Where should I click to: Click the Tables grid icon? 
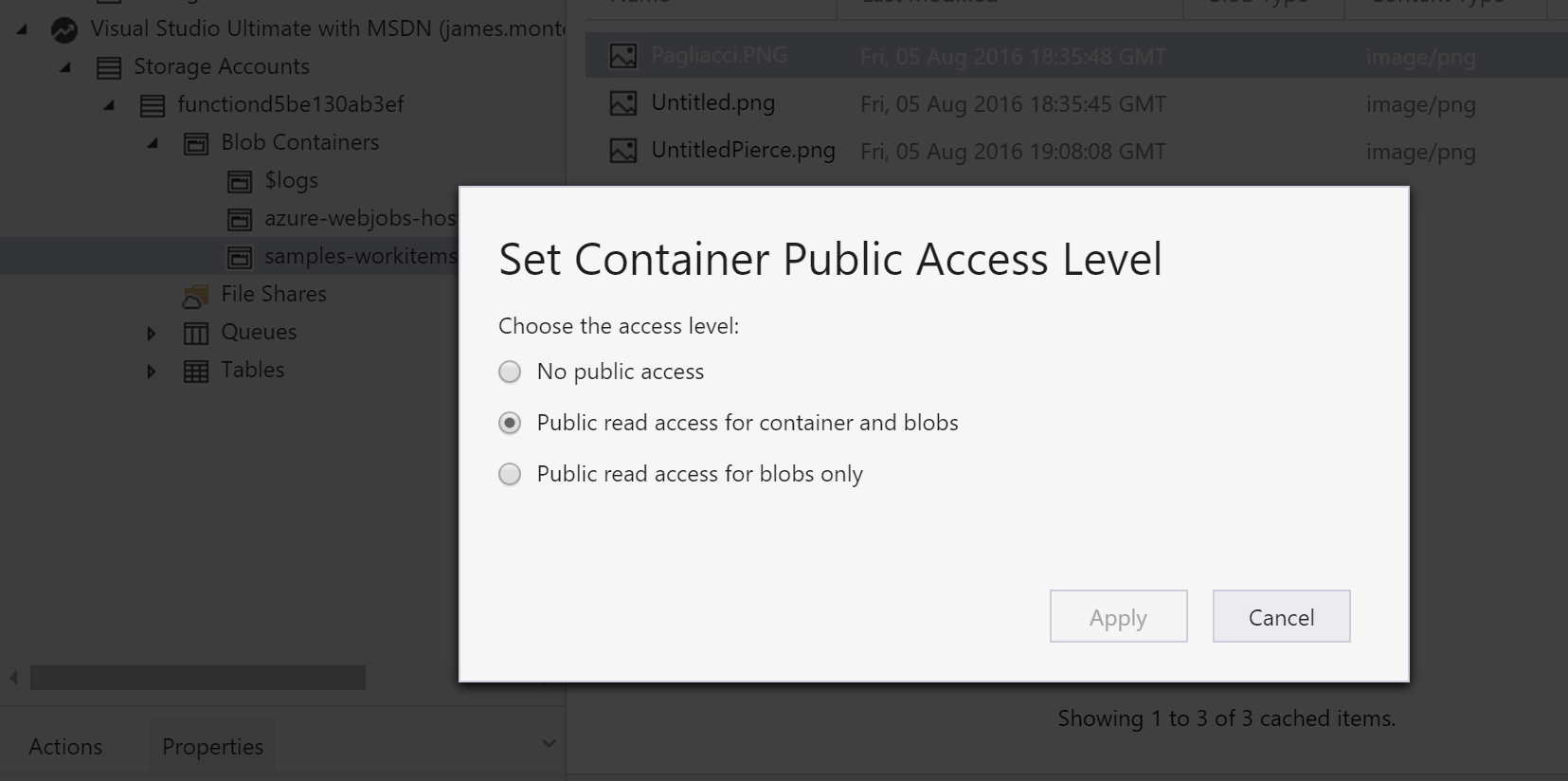(196, 371)
